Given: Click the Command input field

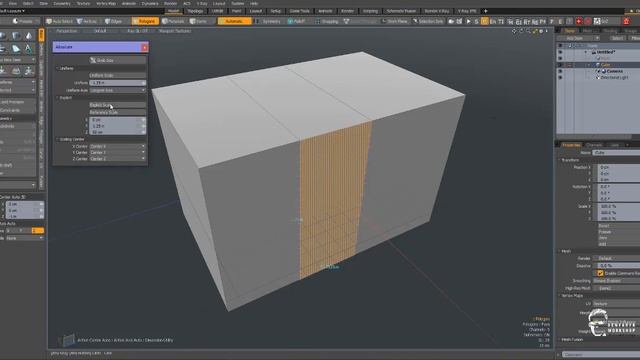Looking at the screenshot, I should [601, 355].
